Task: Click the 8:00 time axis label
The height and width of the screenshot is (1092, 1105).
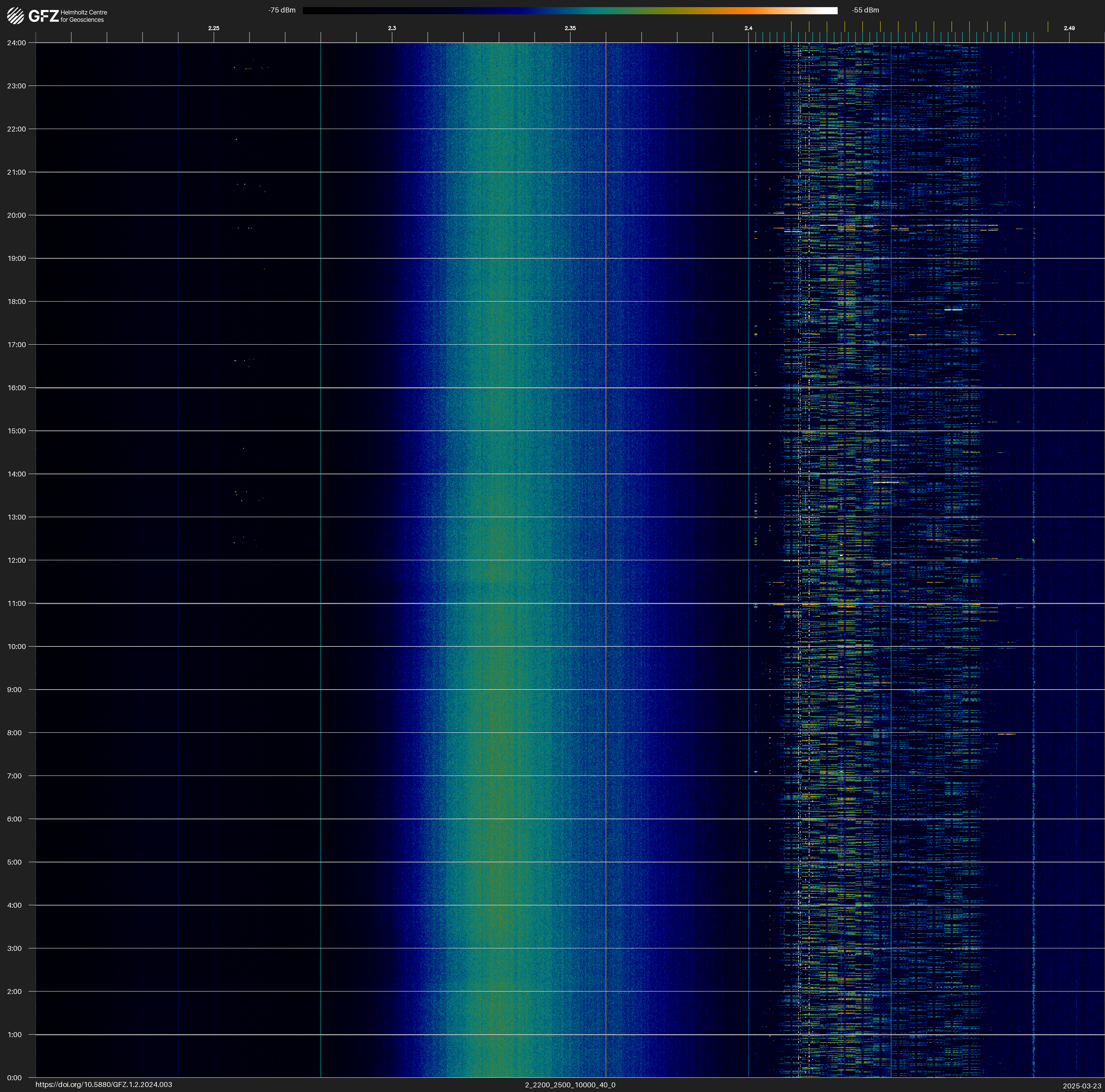Action: click(x=14, y=733)
